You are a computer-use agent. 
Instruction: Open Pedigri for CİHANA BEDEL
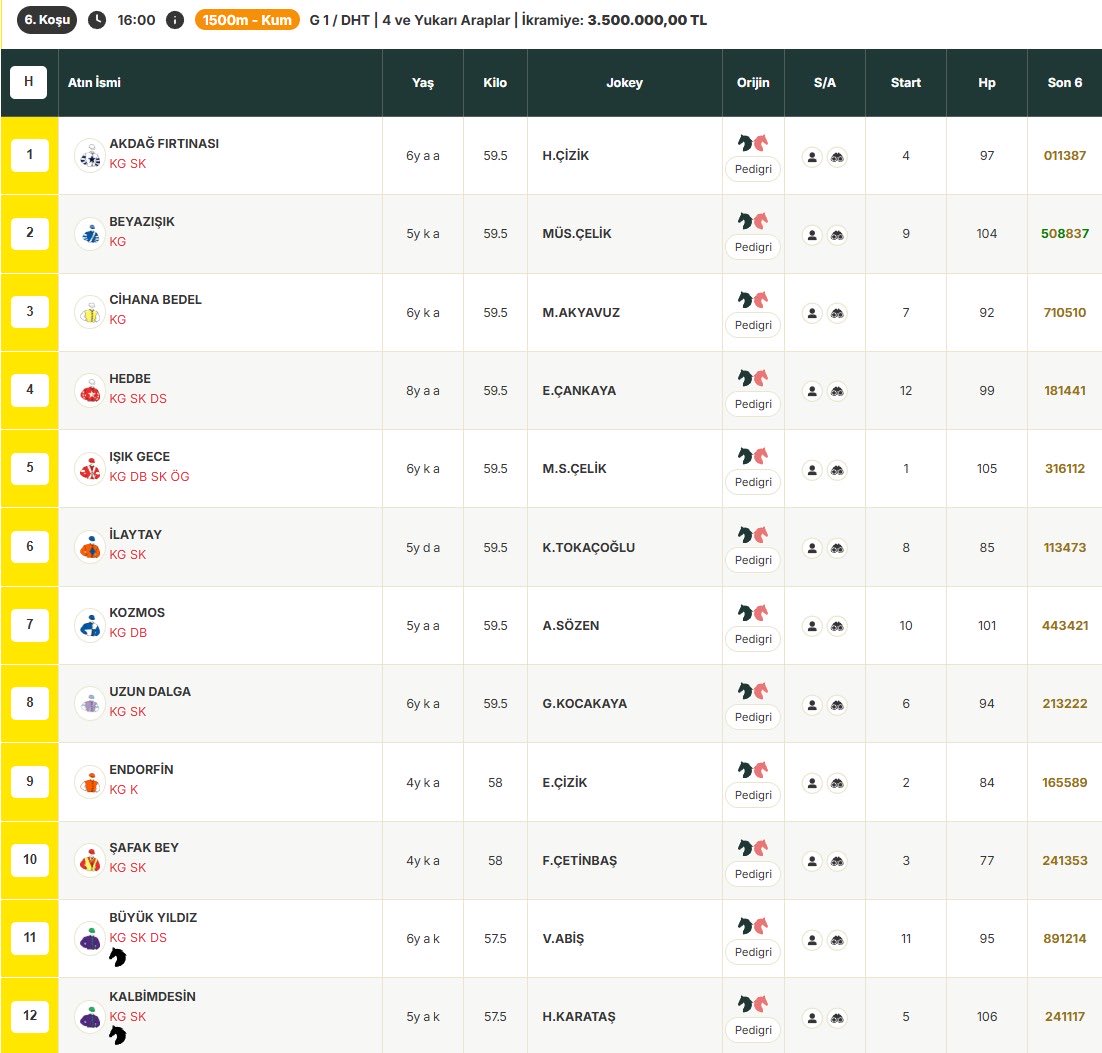coord(753,325)
